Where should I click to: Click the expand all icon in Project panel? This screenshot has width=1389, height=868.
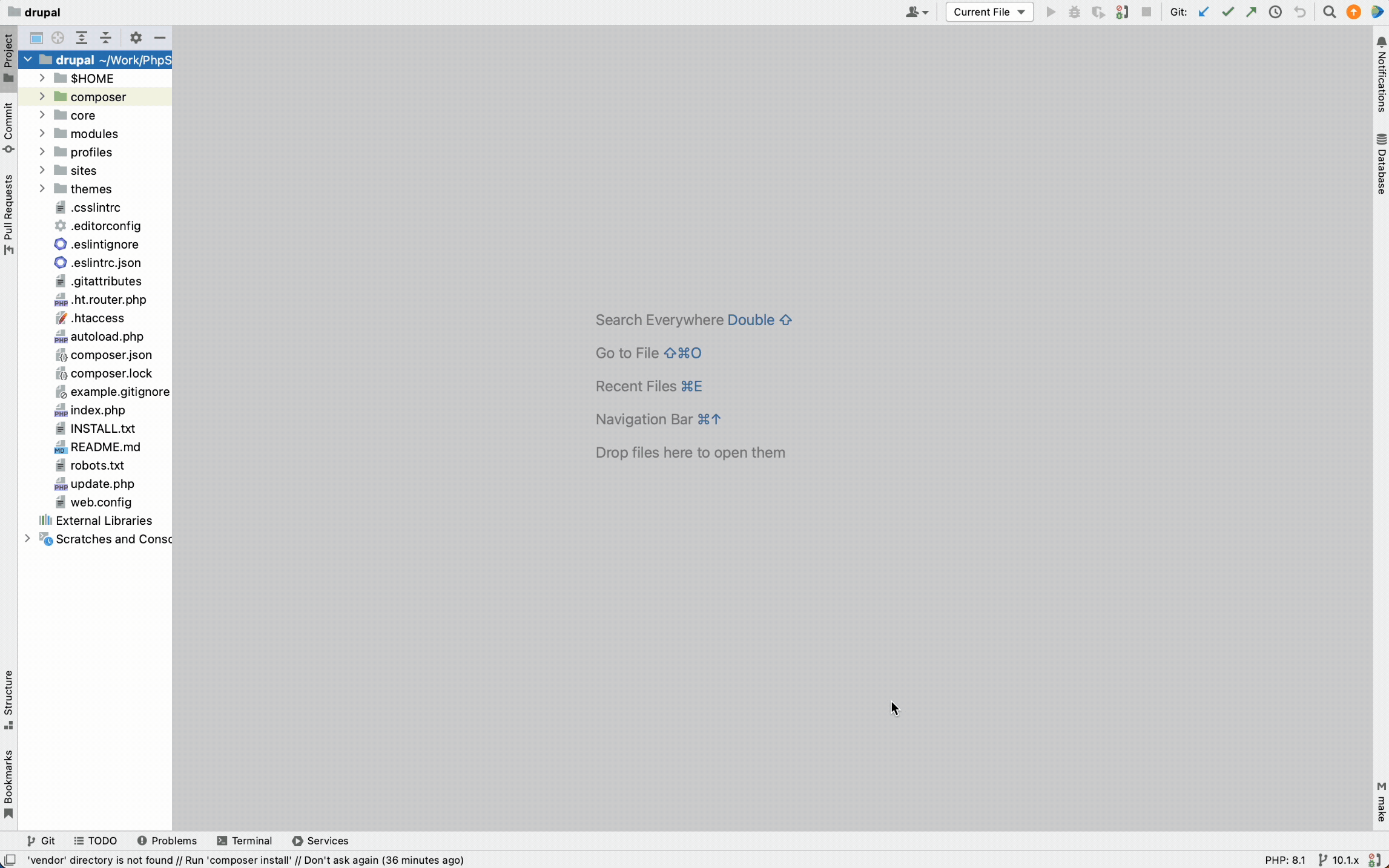82,38
